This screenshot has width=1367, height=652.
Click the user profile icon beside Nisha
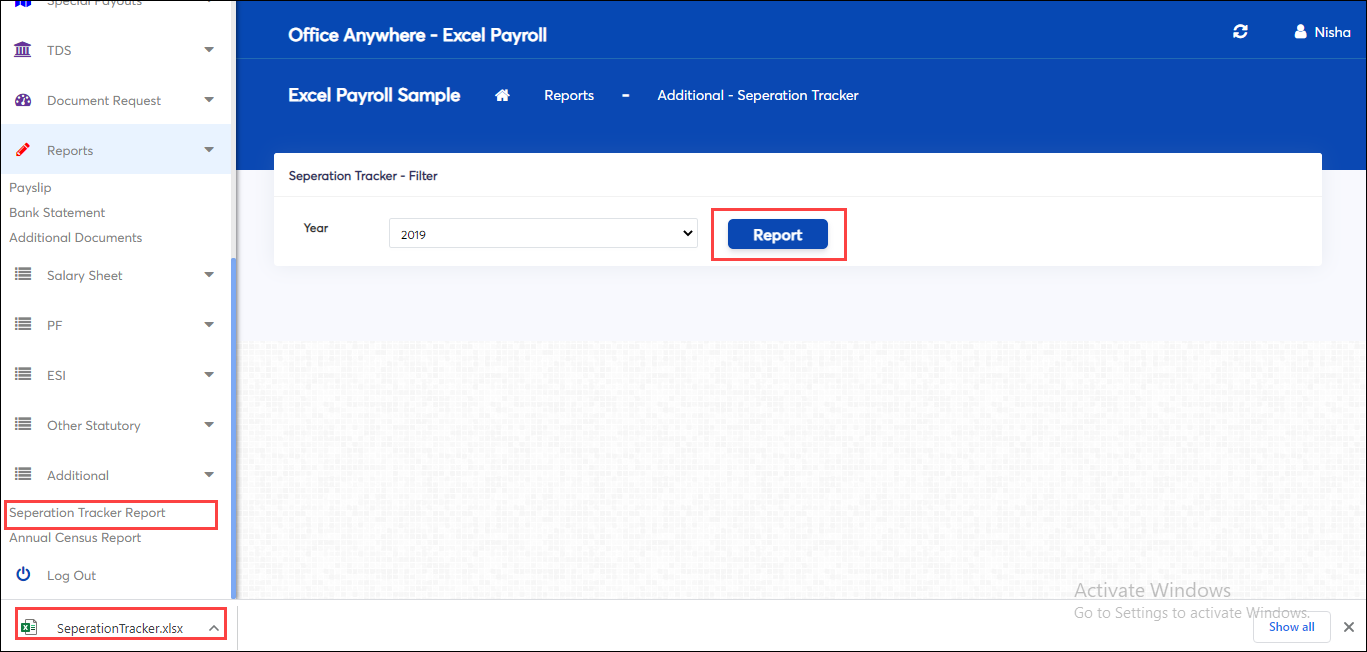(x=1300, y=32)
